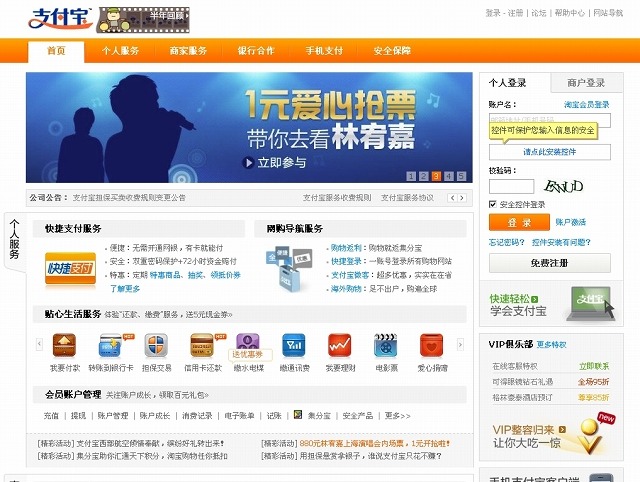Click 提现 in account management

pos(78,415)
